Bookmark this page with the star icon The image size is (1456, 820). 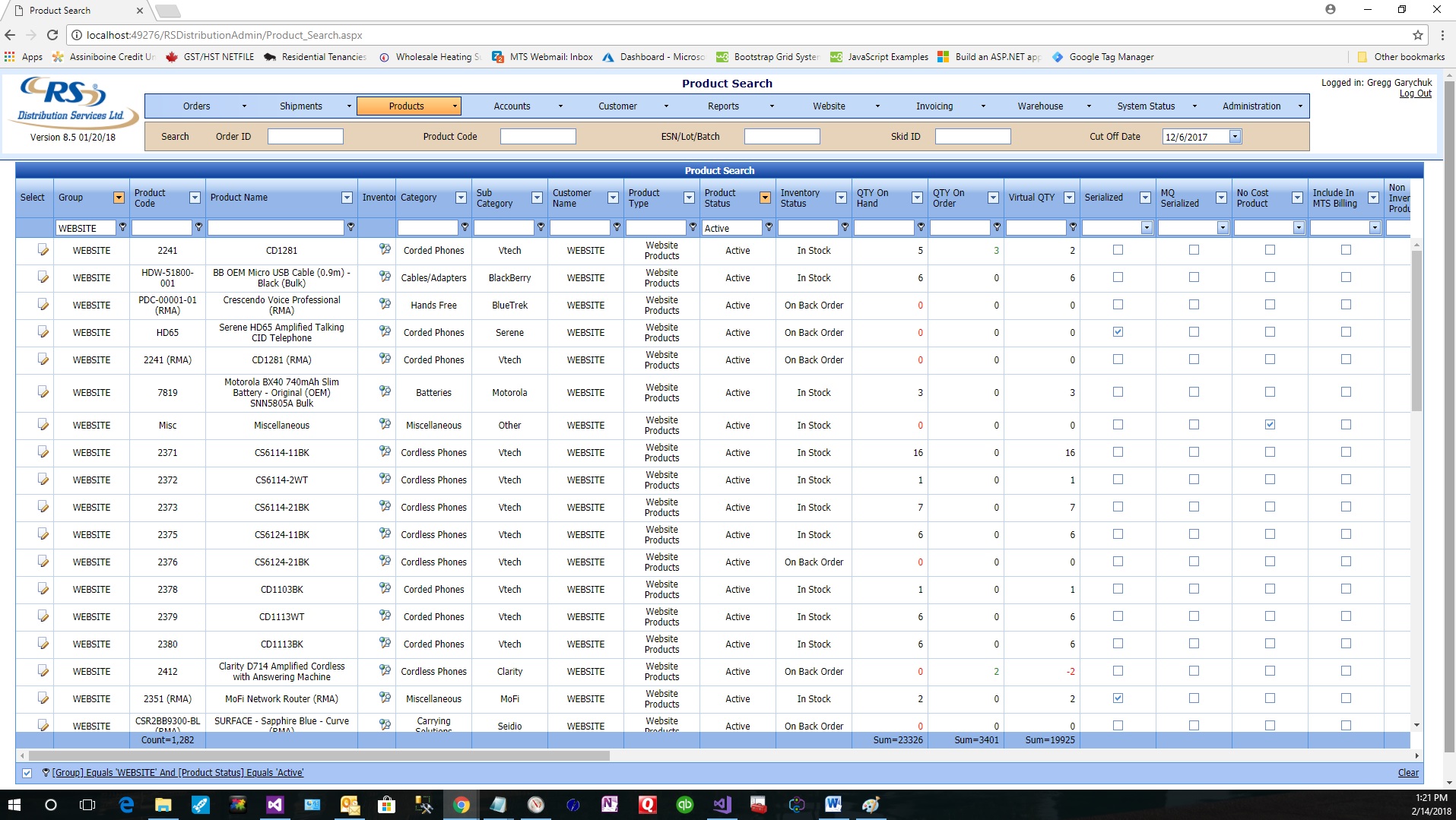pyautogui.click(x=1417, y=35)
